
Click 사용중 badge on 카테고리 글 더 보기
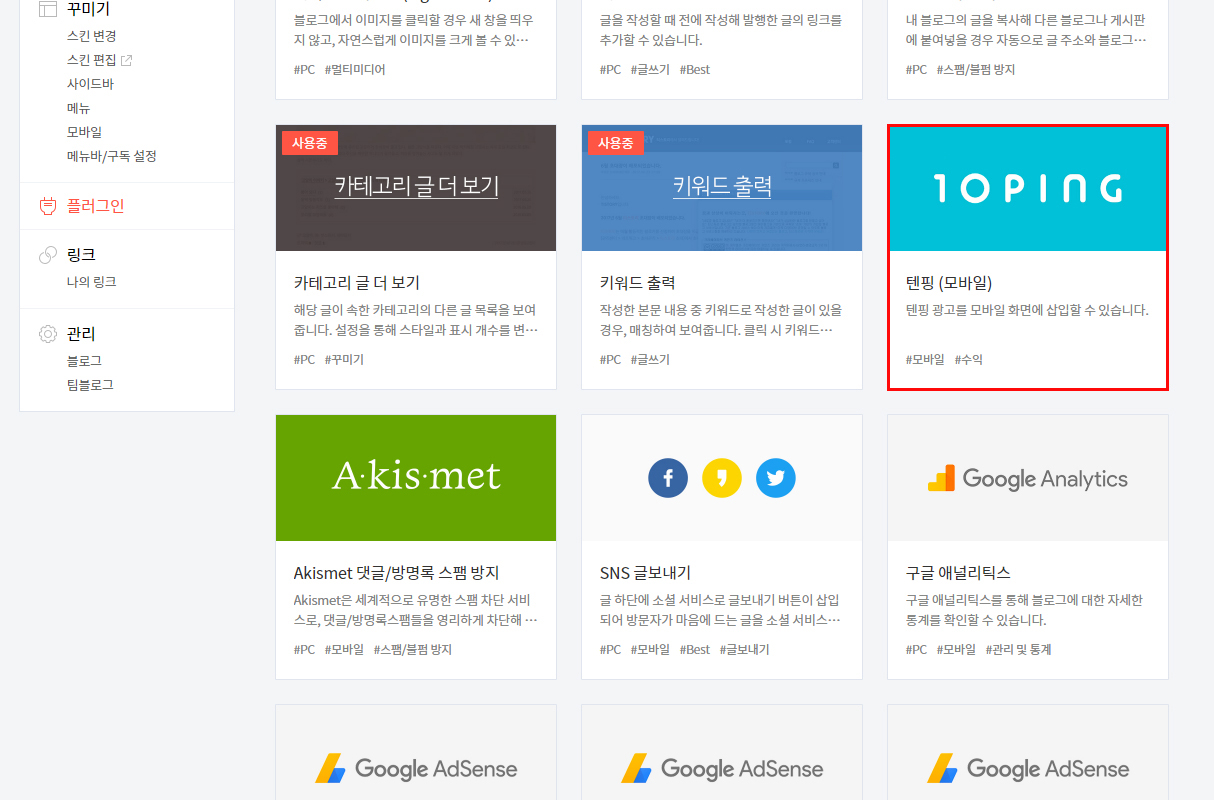pos(310,143)
